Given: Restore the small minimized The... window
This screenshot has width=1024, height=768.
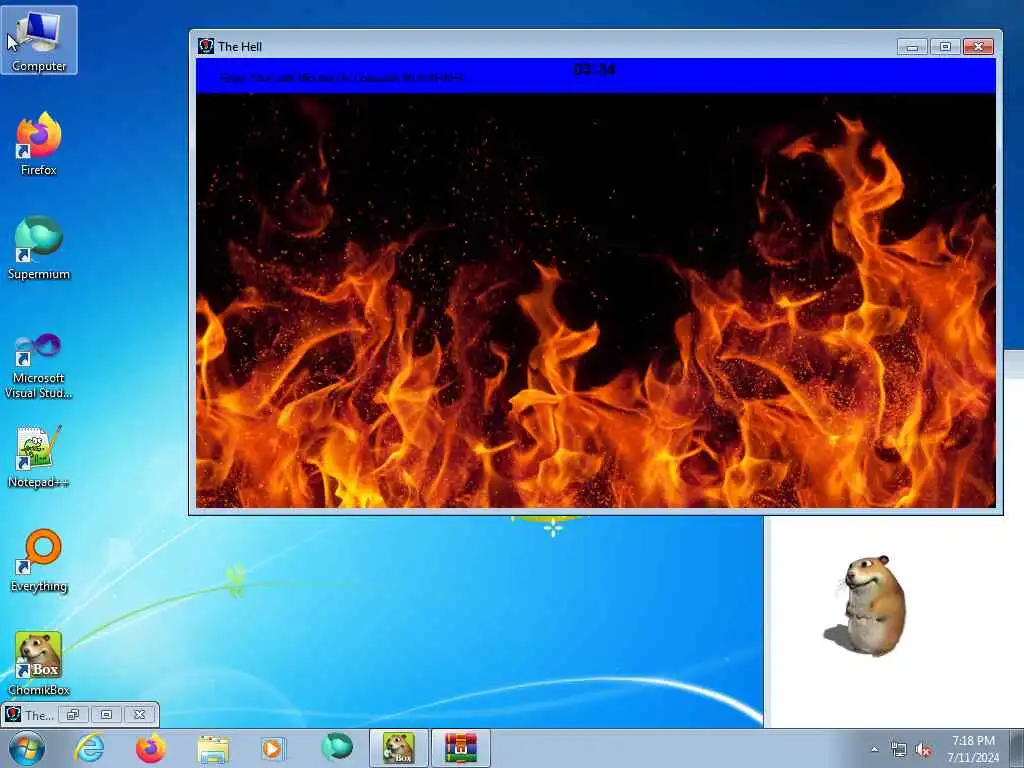Looking at the screenshot, I should 73,714.
